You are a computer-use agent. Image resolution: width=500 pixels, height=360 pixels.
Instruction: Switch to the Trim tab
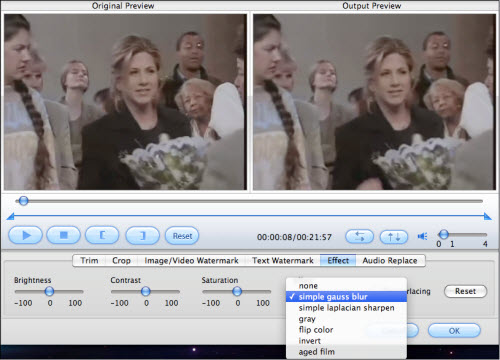tap(89, 260)
